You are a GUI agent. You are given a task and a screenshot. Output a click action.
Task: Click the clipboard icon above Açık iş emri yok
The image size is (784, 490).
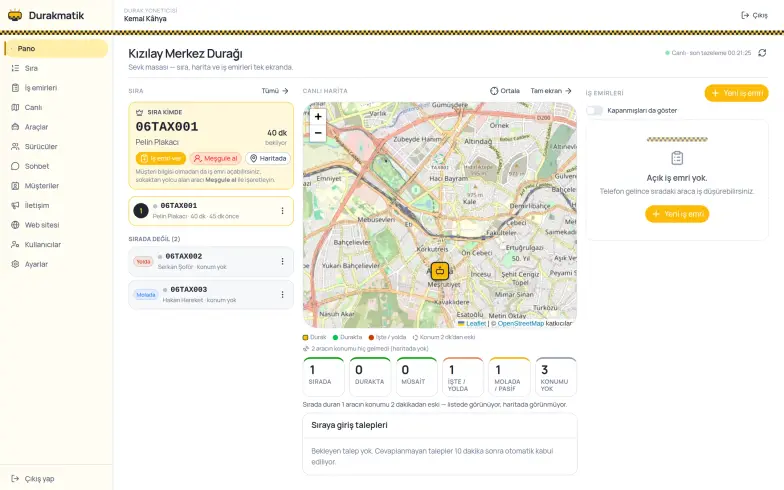(677, 158)
